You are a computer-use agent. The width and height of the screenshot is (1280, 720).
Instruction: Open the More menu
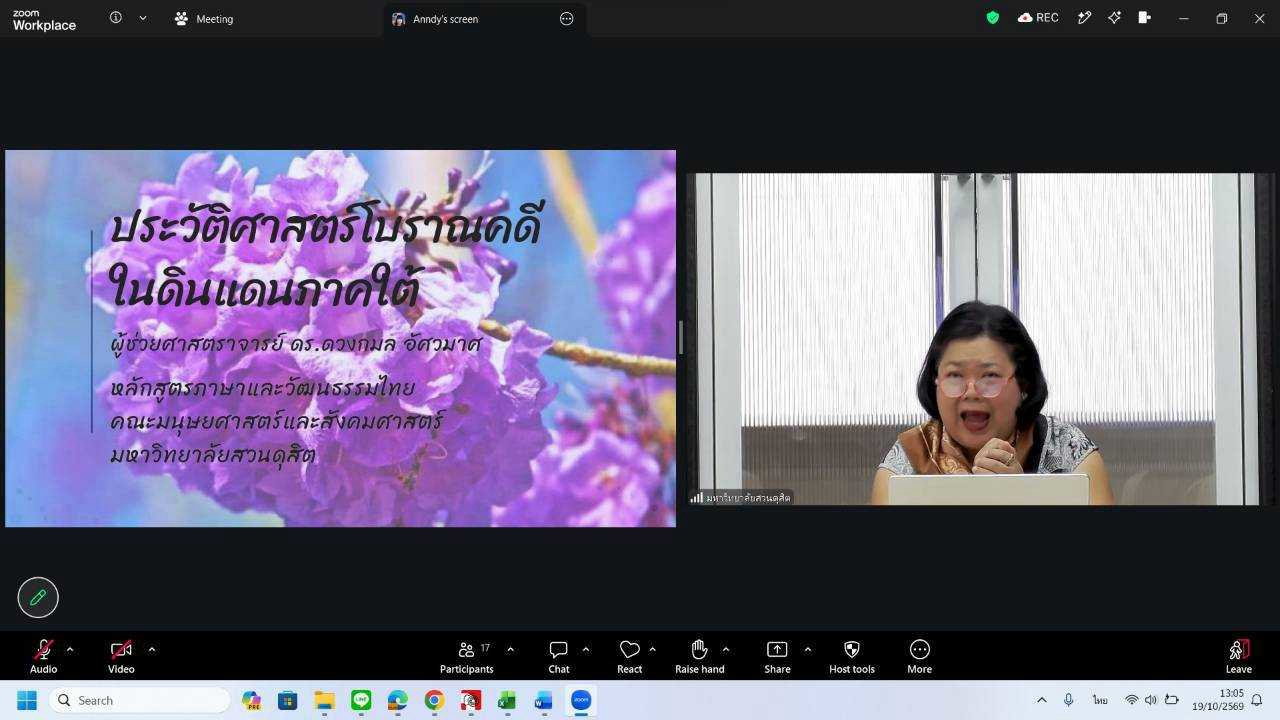click(920, 657)
